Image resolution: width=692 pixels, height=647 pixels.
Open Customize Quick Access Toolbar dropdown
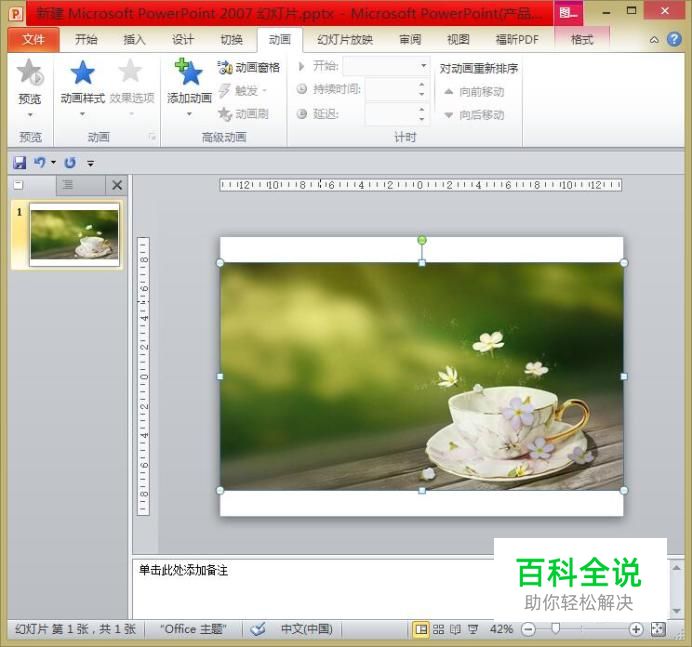[90, 163]
